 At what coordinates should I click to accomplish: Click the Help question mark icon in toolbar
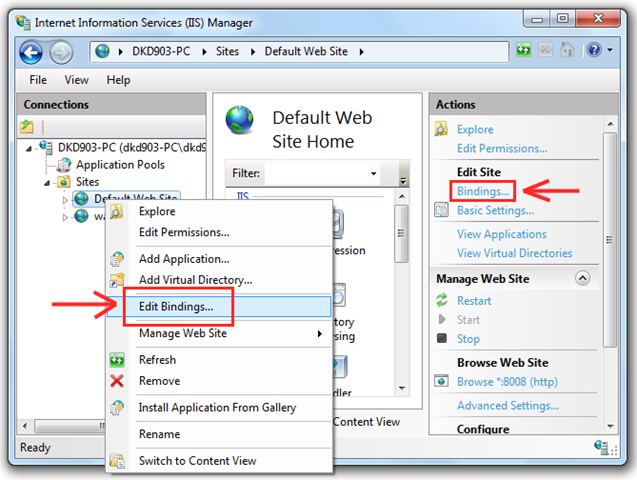coord(593,50)
